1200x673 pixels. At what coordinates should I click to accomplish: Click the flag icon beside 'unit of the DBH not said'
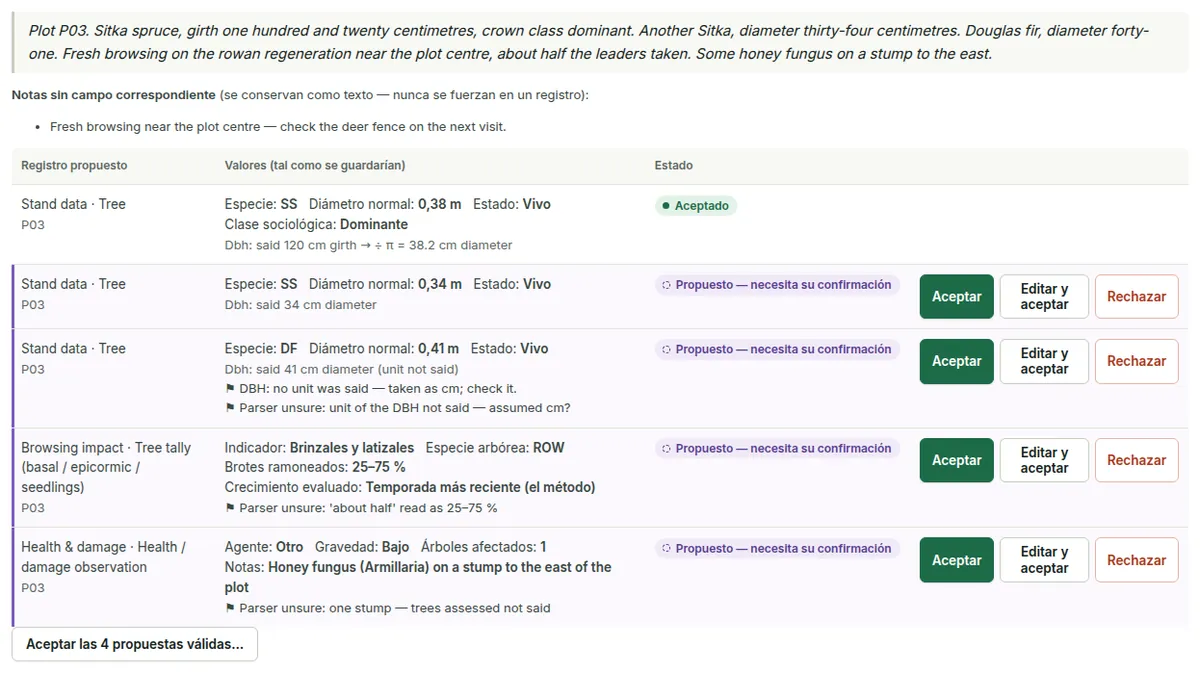pos(230,408)
